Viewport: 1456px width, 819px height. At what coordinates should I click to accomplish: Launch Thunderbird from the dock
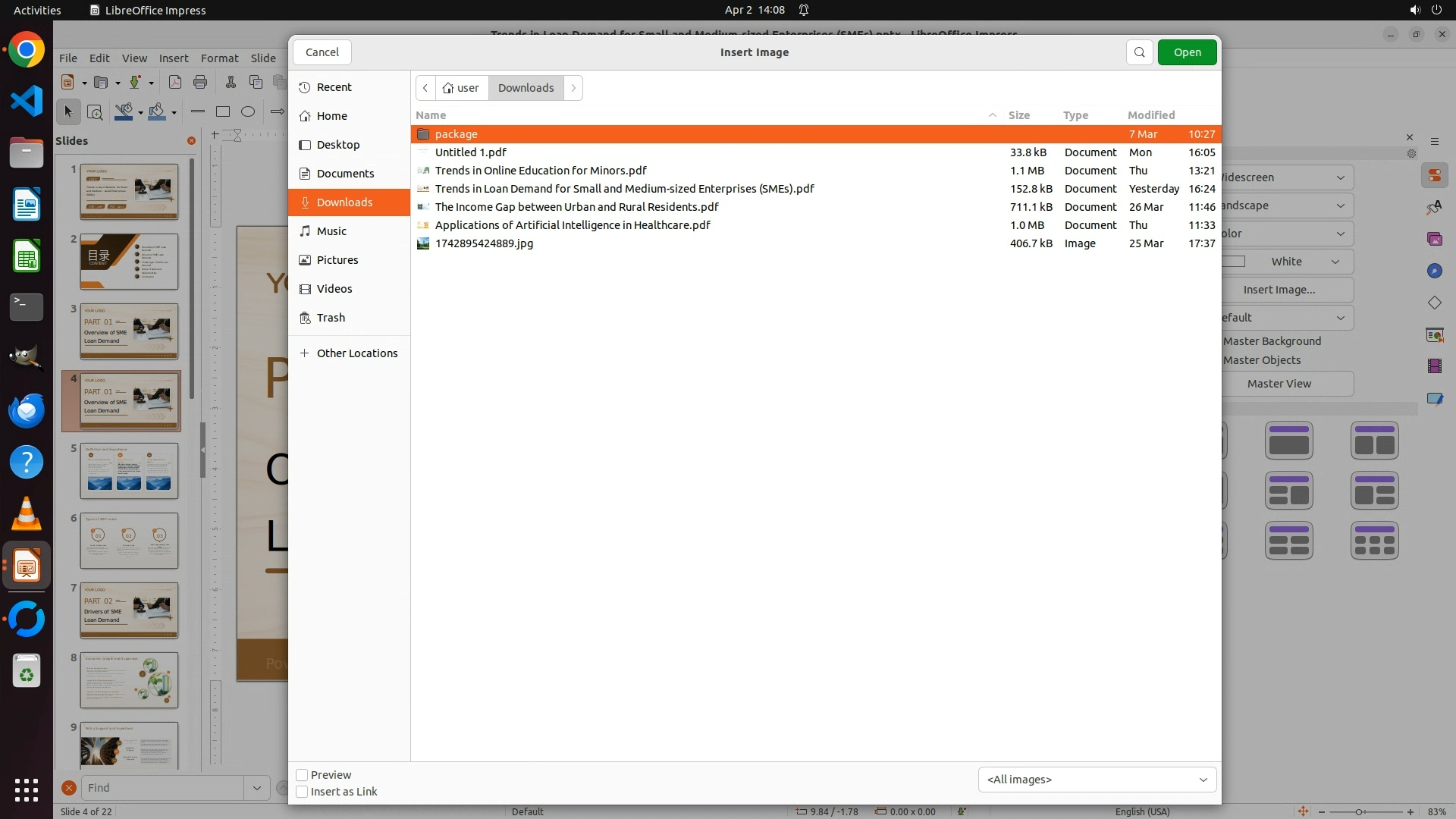point(27,410)
